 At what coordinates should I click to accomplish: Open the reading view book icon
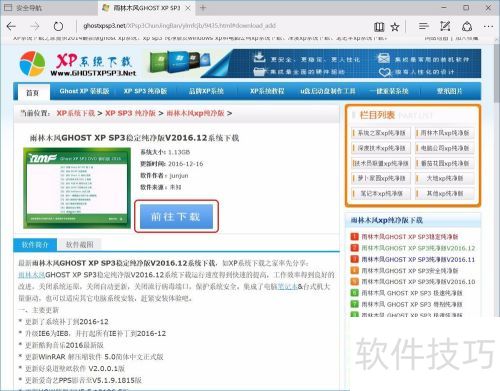pos(379,27)
